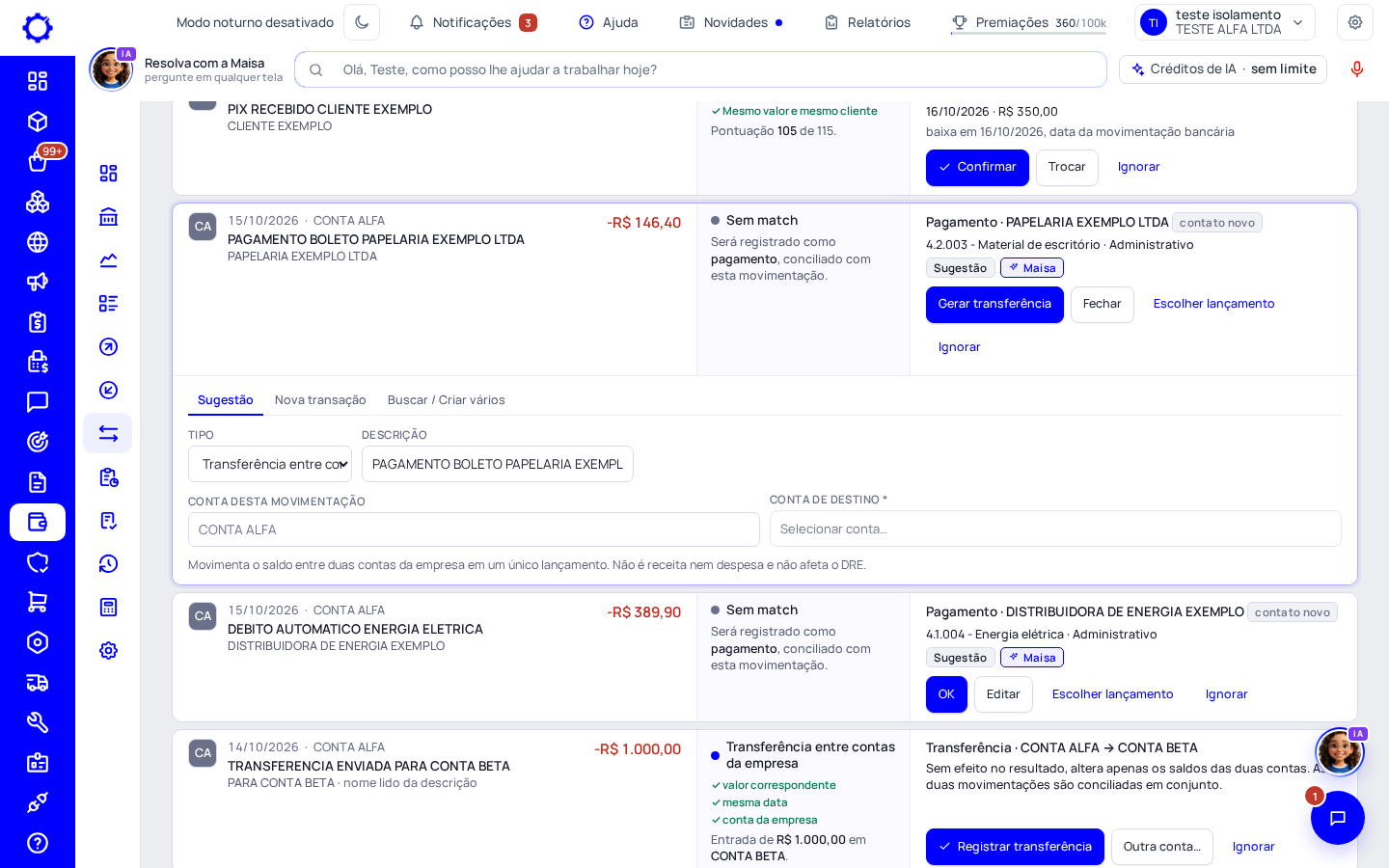
Task: Select the wallet finance icon in the blue sidebar
Action: [x=38, y=522]
